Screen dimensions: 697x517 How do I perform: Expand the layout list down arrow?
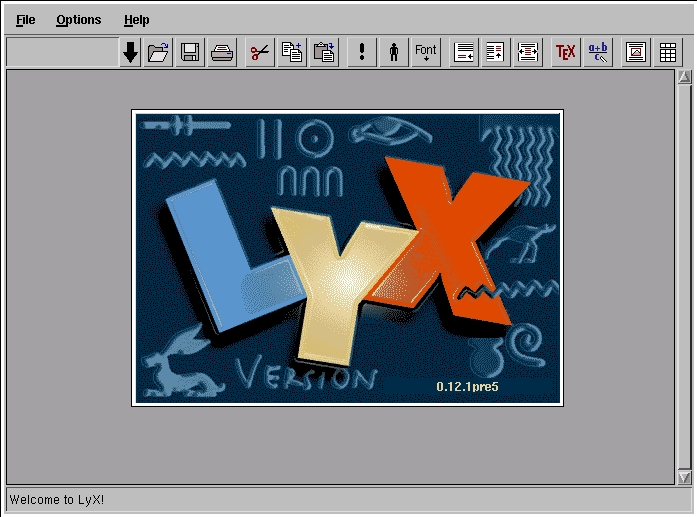[130, 52]
